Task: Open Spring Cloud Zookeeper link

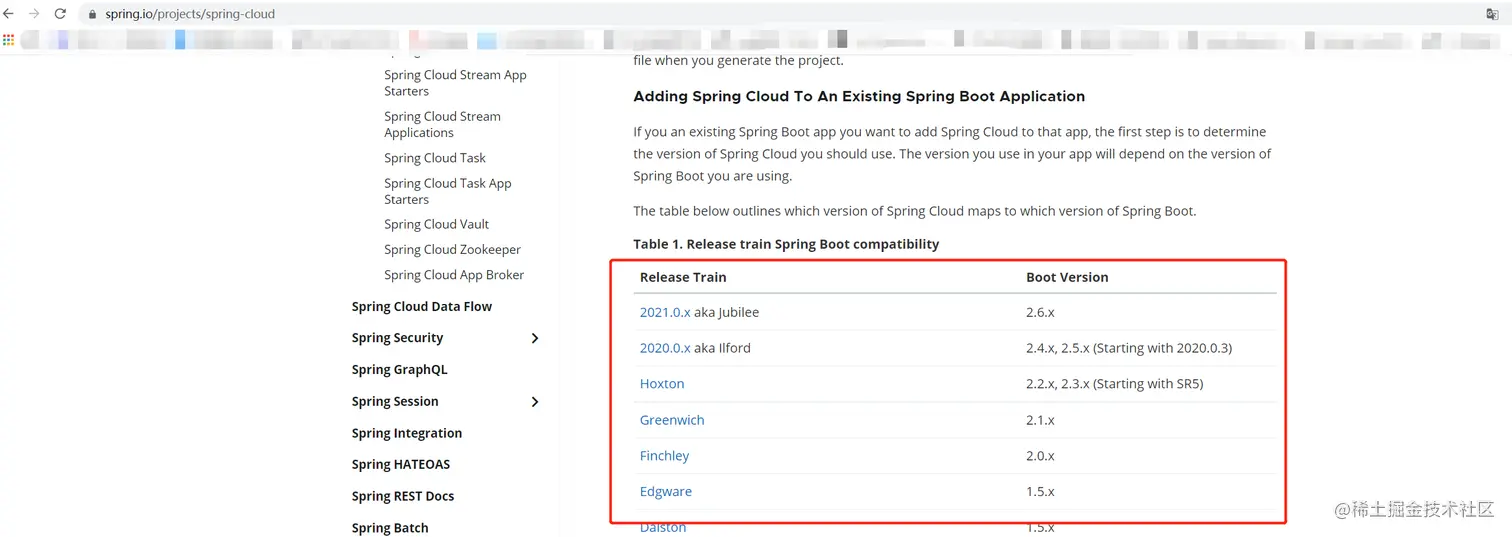Action: click(x=452, y=249)
